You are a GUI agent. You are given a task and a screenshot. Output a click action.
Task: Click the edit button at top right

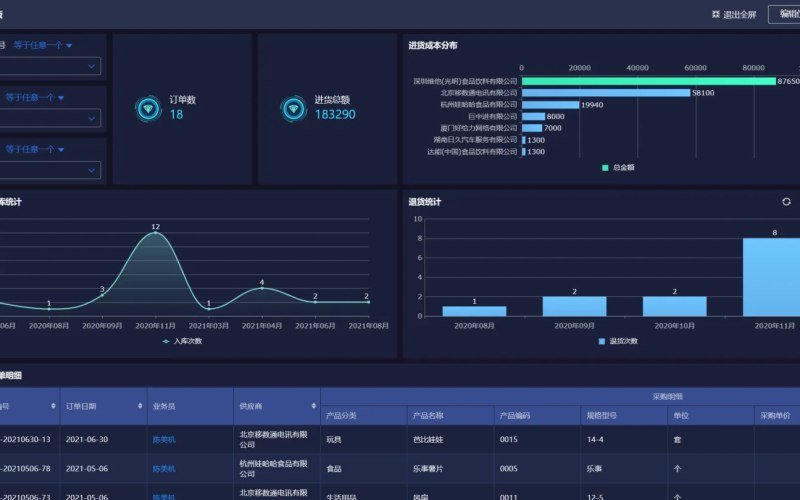784,14
